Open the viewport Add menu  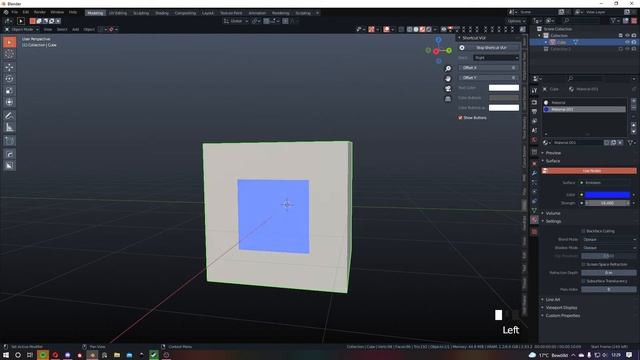pyautogui.click(x=76, y=29)
